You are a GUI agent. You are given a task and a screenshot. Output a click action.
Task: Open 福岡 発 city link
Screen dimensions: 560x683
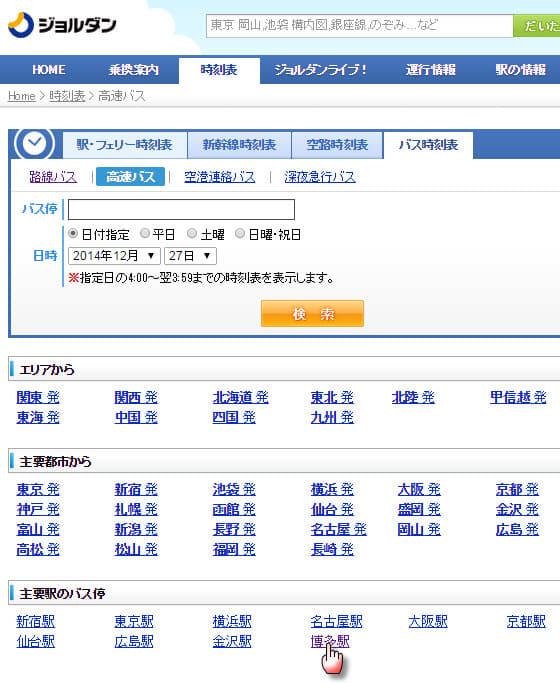(x=234, y=550)
